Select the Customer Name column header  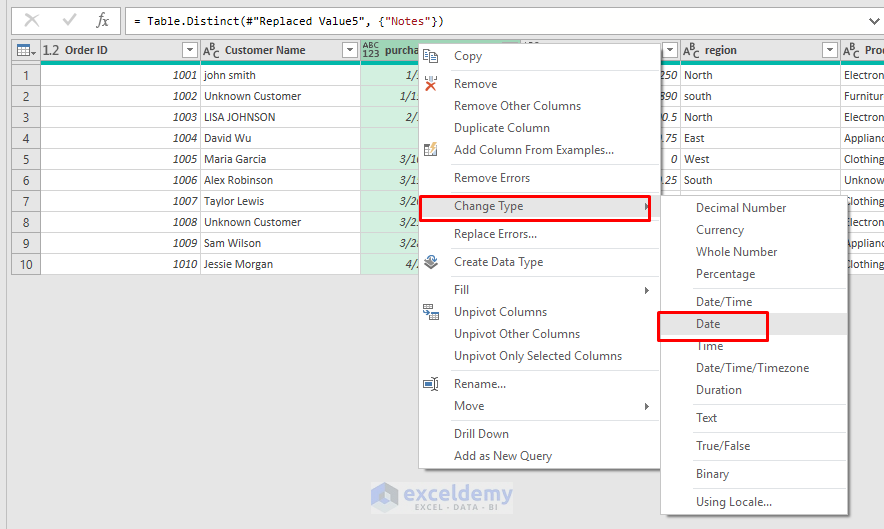280,50
